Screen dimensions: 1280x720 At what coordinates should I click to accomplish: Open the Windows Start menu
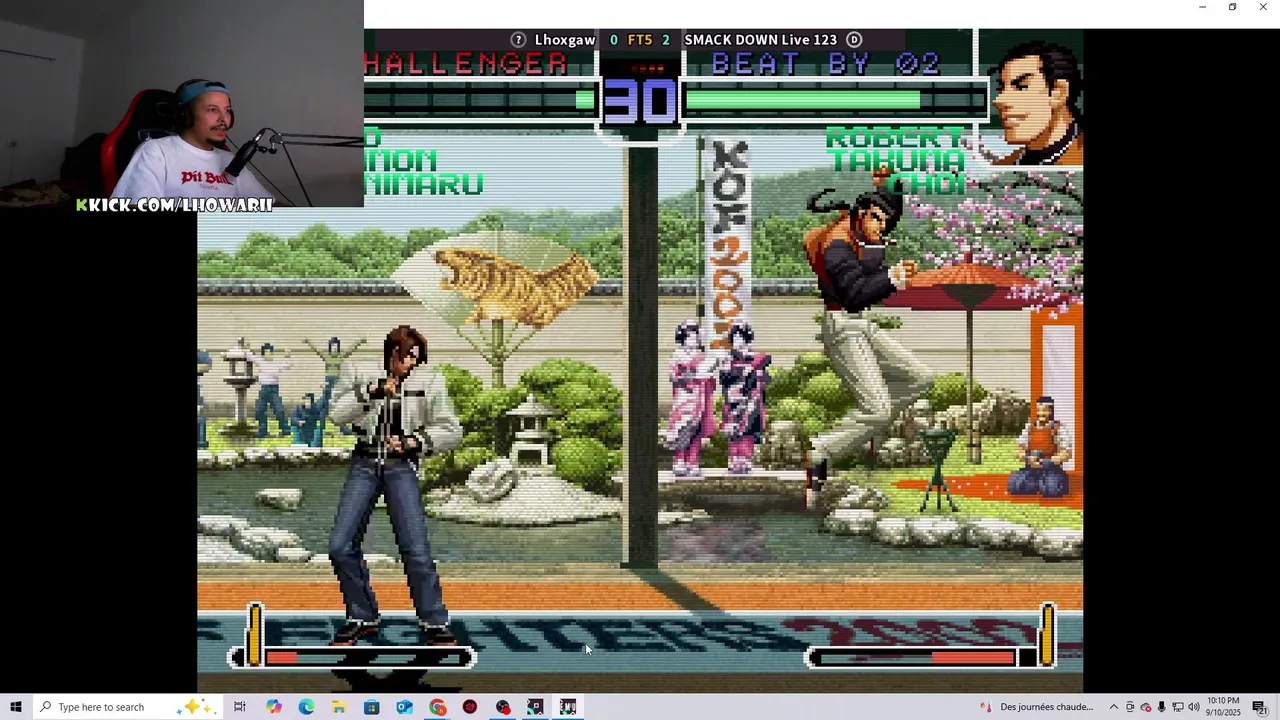coord(16,707)
